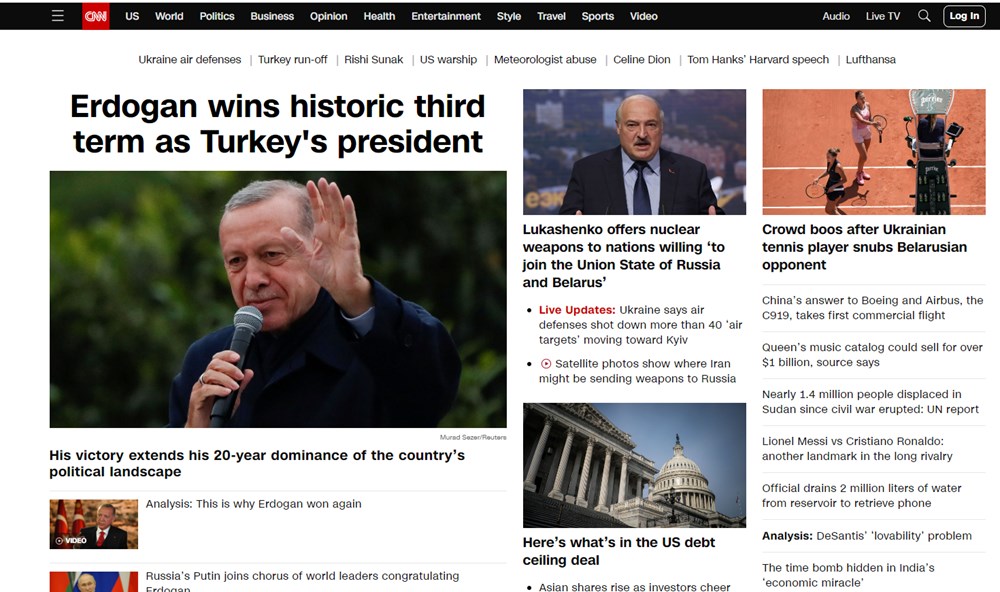Screen dimensions: 1000x592
Task: Open the Ukrainian tennis player photo
Action: pyautogui.click(x=874, y=152)
